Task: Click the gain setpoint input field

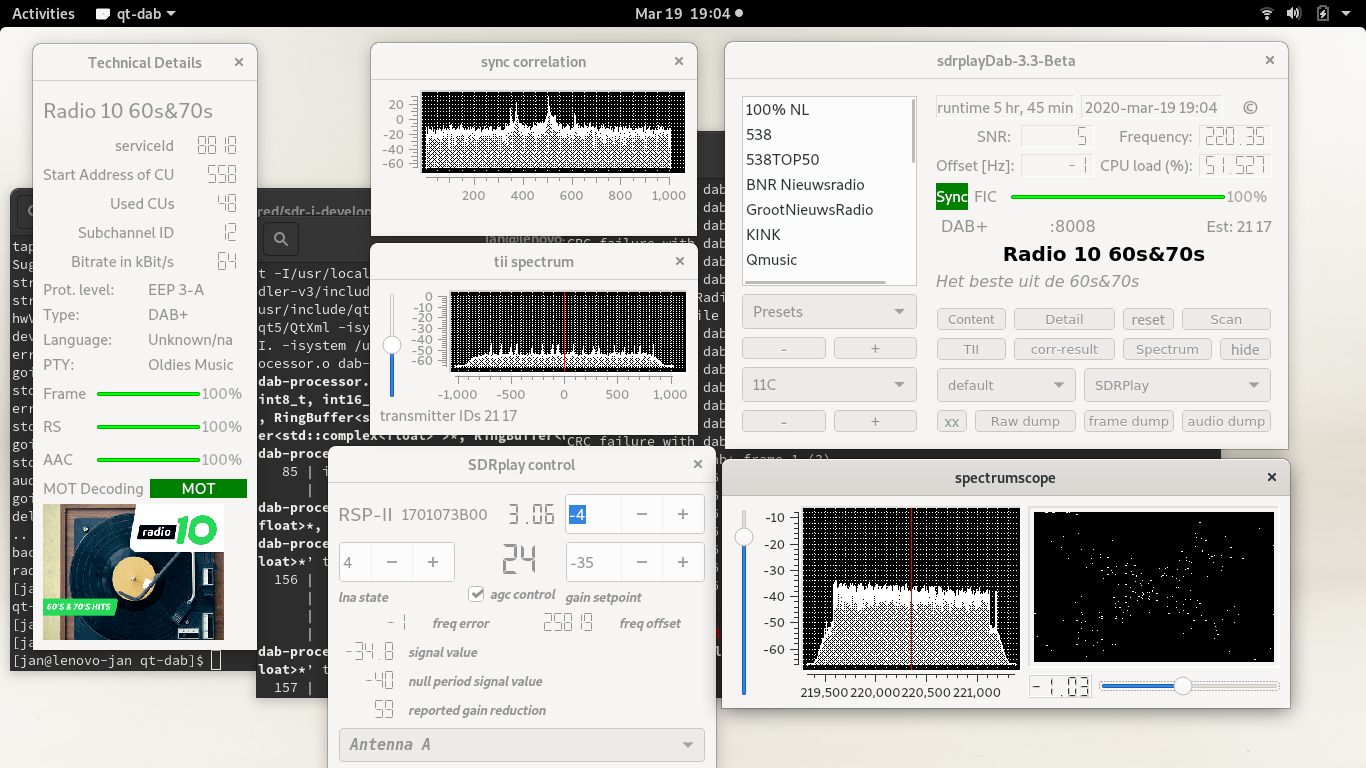Action: pos(594,562)
